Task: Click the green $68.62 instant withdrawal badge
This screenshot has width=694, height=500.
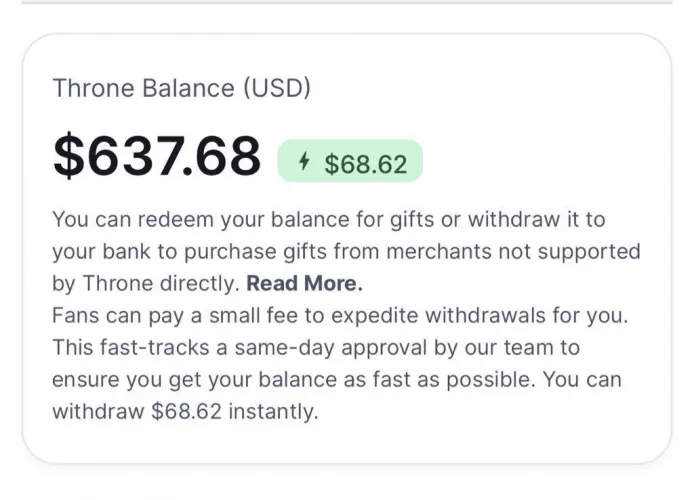Action: (351, 163)
